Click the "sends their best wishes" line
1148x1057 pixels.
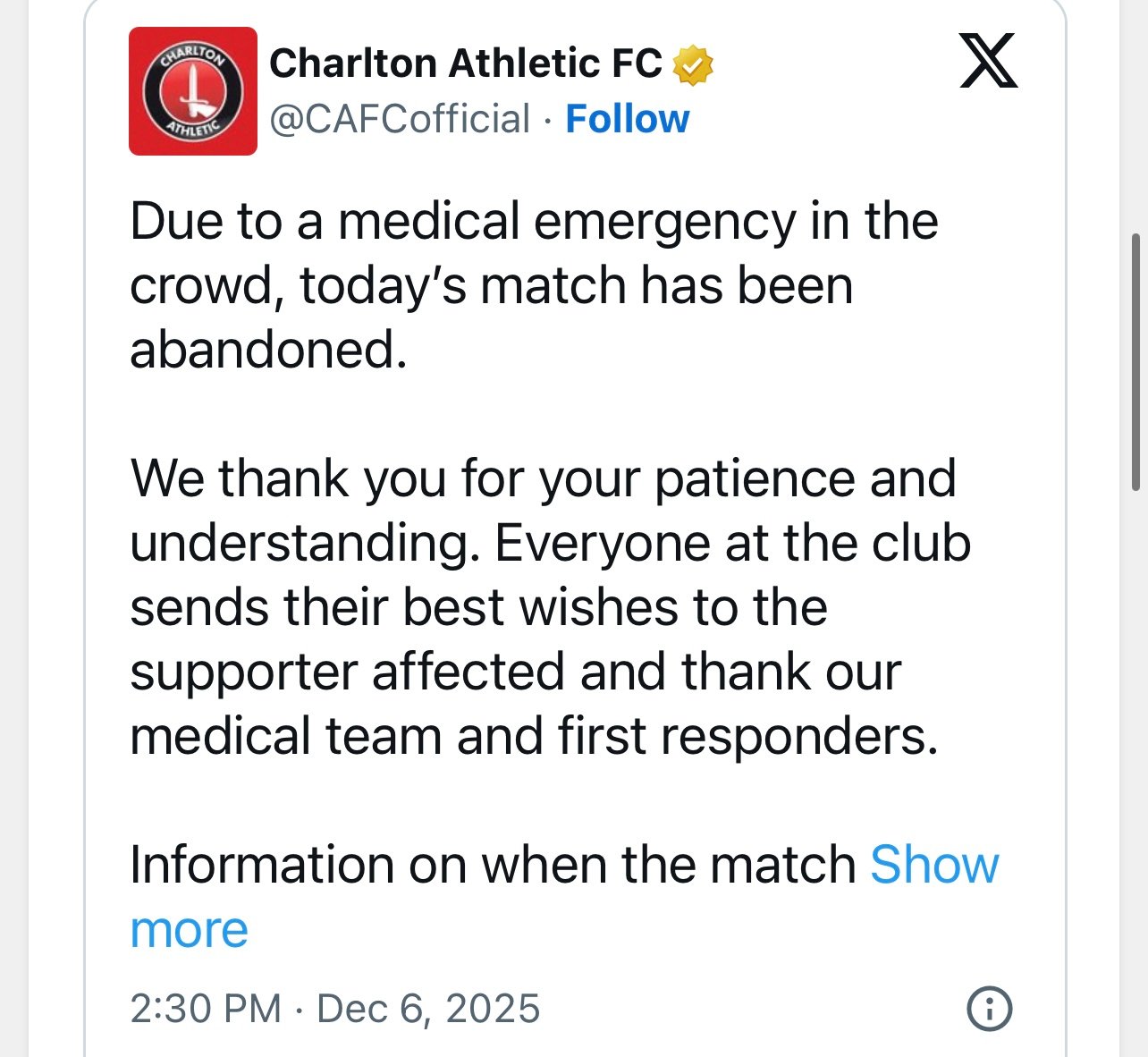tap(478, 608)
